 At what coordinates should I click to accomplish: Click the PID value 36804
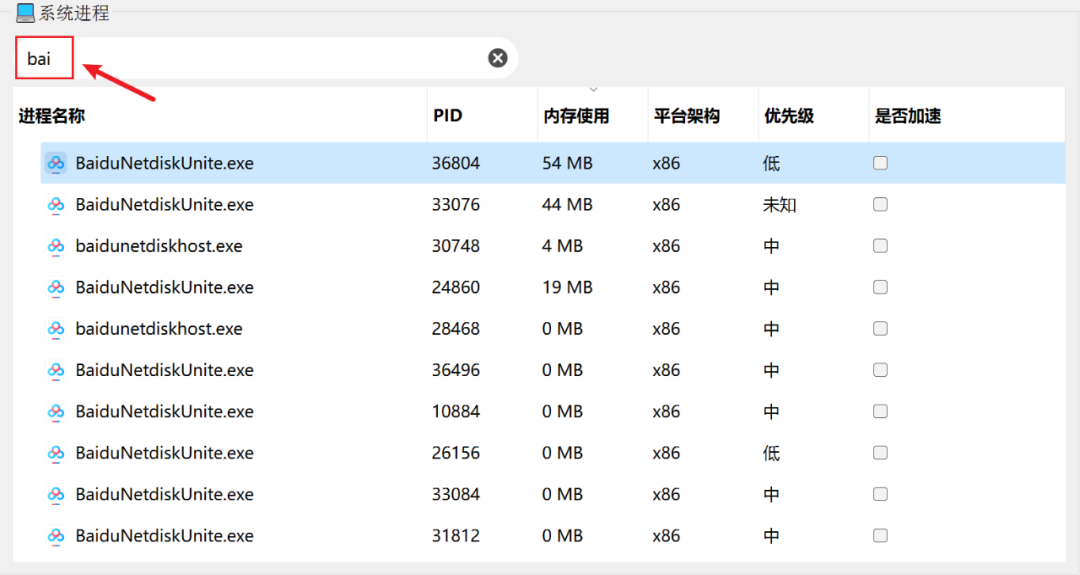click(x=456, y=163)
